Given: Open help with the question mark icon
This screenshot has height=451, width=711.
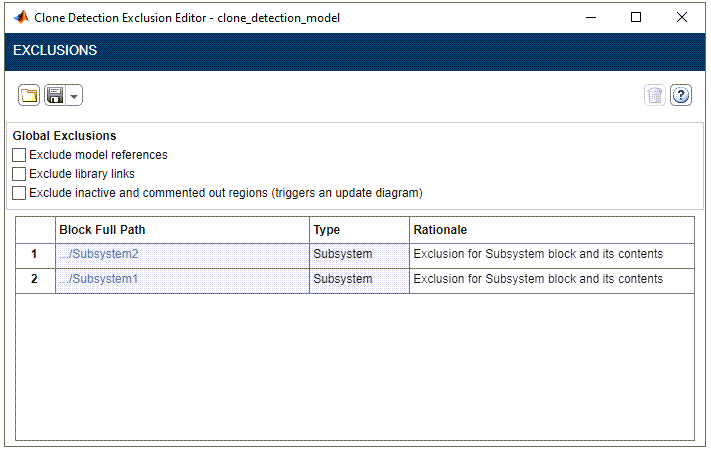Looking at the screenshot, I should (681, 96).
